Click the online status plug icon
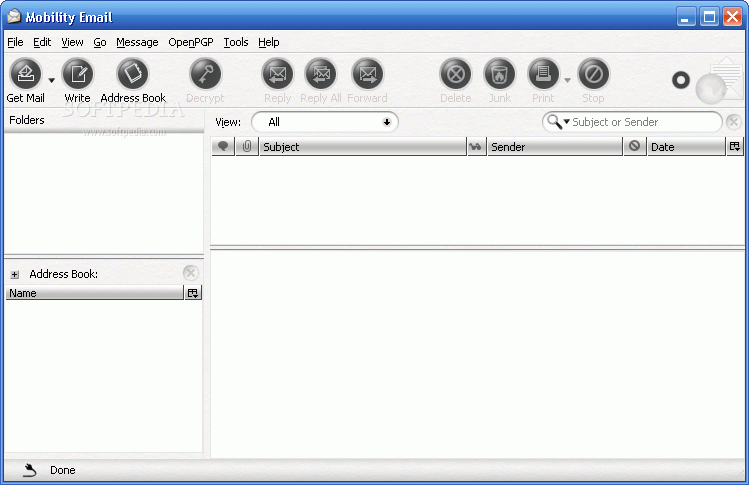Viewport: 749px width, 485px height. pyautogui.click(x=30, y=470)
